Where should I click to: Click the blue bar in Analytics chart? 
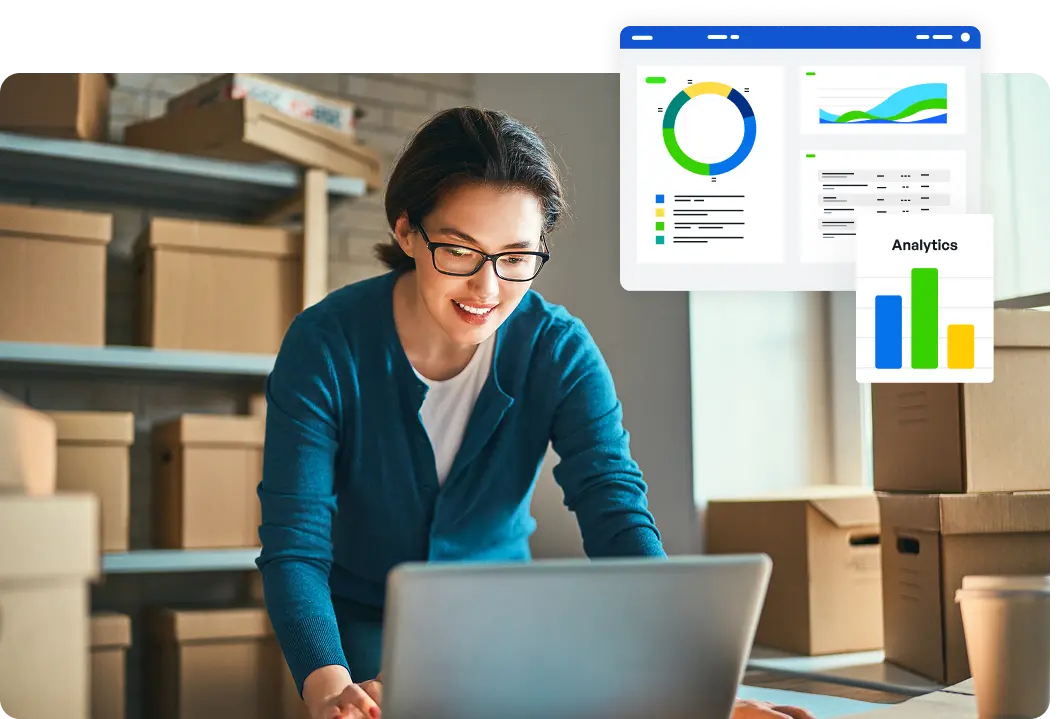[x=888, y=331]
